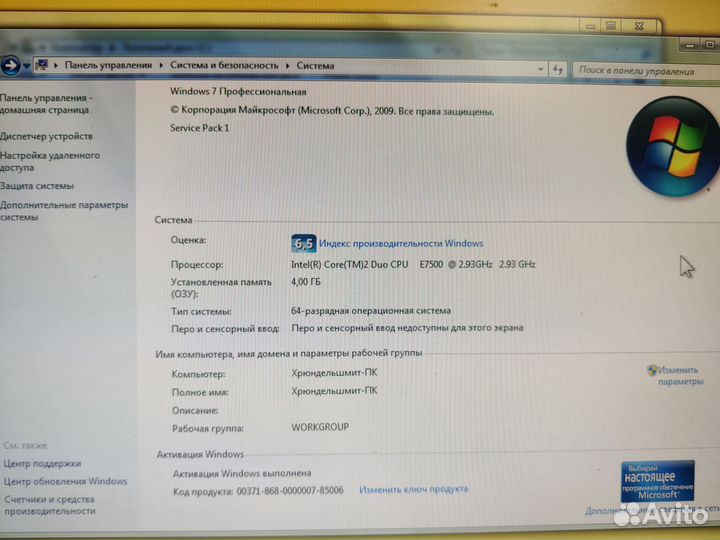The height and width of the screenshot is (540, 720).
Task: Click 'Windows 7 Профессиональная' edition text
Action: [x=238, y=91]
